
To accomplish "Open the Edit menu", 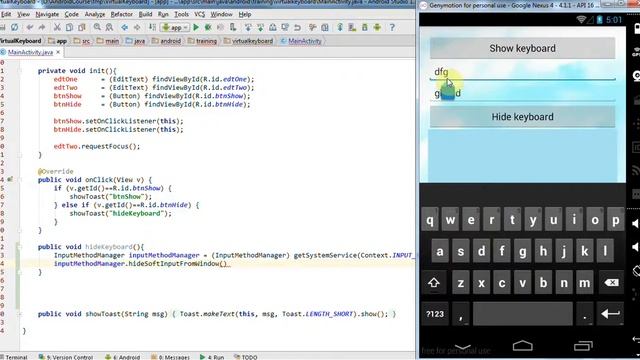I will (6, 14).
